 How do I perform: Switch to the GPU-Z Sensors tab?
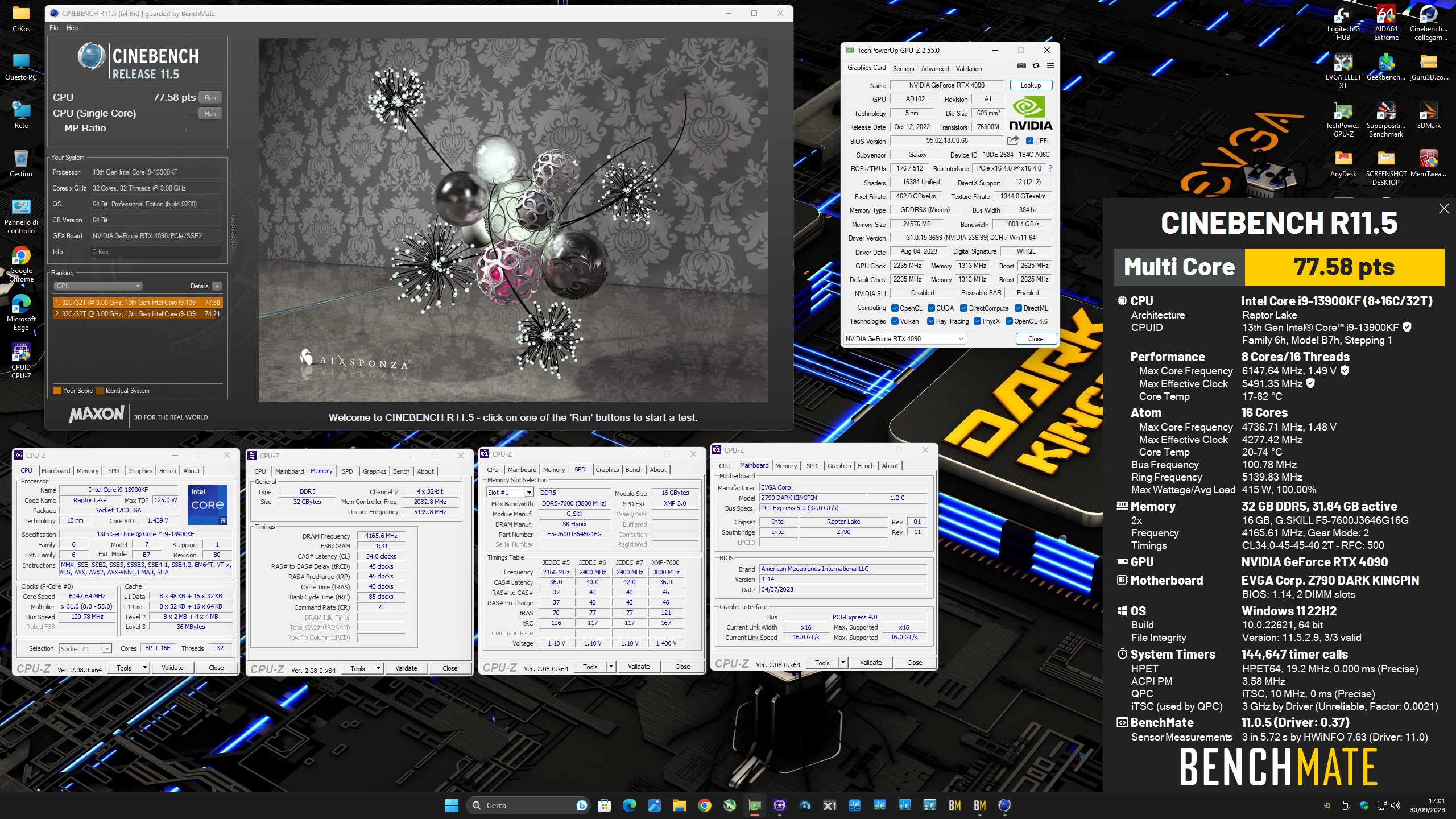coord(903,69)
